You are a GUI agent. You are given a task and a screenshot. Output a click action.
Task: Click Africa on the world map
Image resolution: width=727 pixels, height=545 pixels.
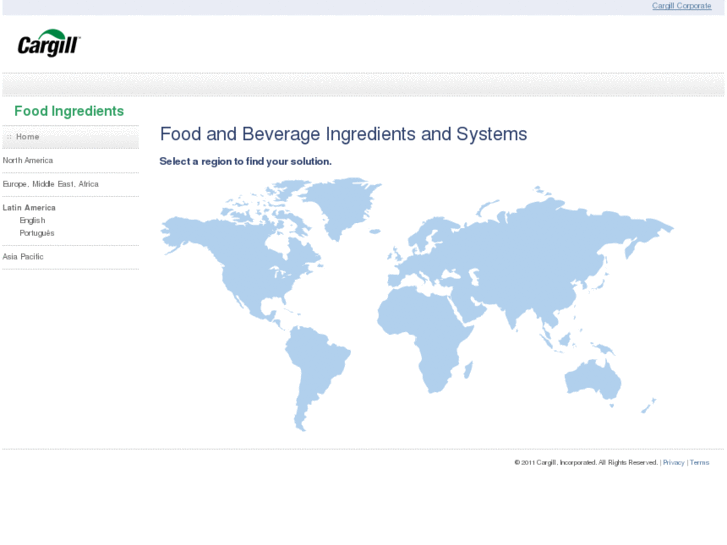[425, 320]
